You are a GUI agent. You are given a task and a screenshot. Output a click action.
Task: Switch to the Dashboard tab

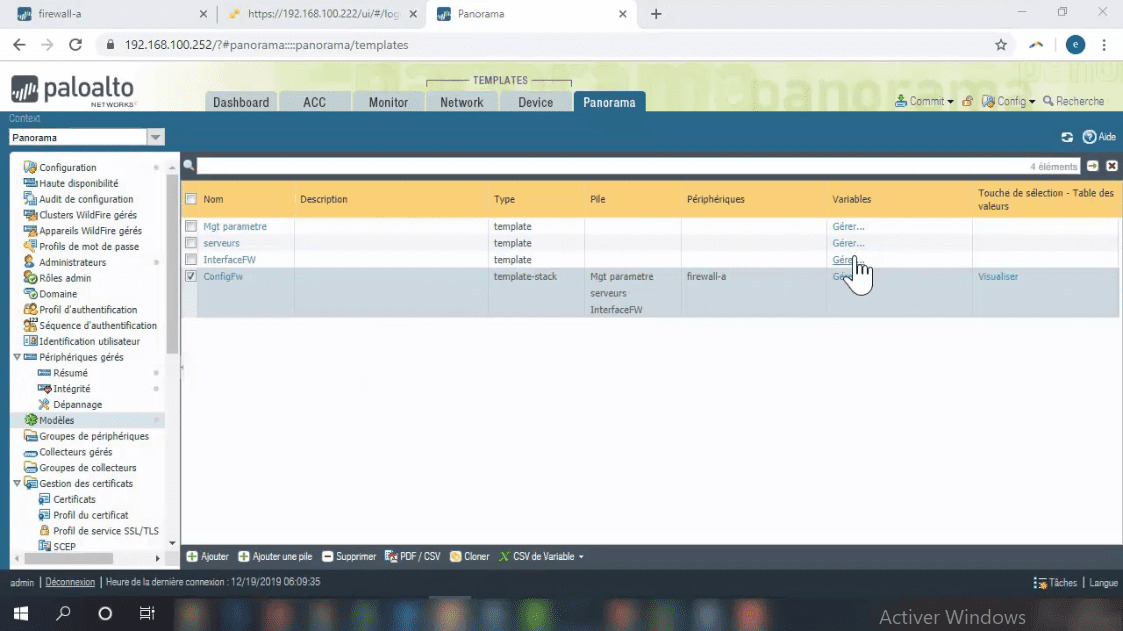240,102
